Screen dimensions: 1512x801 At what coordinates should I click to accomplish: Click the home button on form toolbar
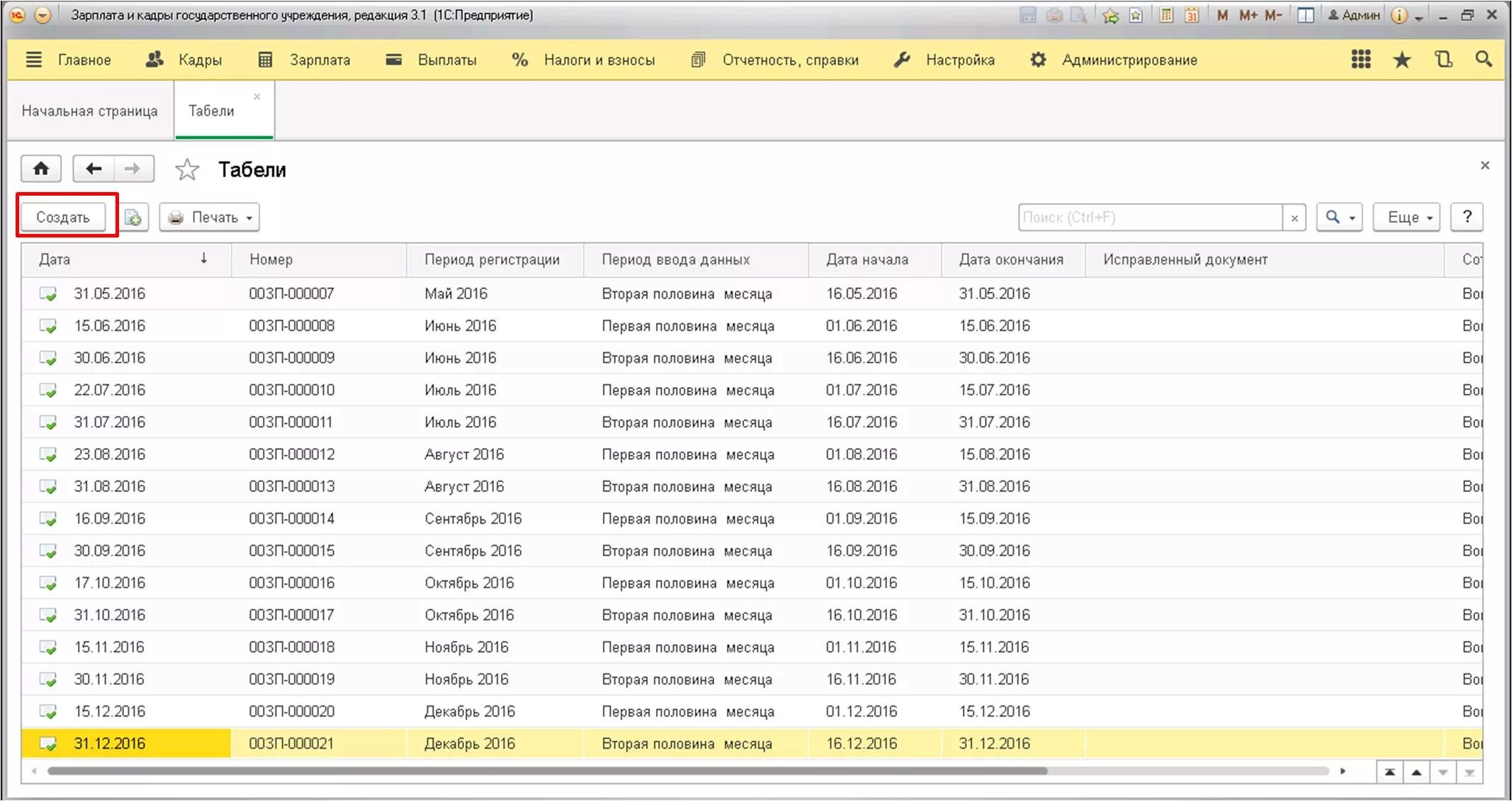41,169
